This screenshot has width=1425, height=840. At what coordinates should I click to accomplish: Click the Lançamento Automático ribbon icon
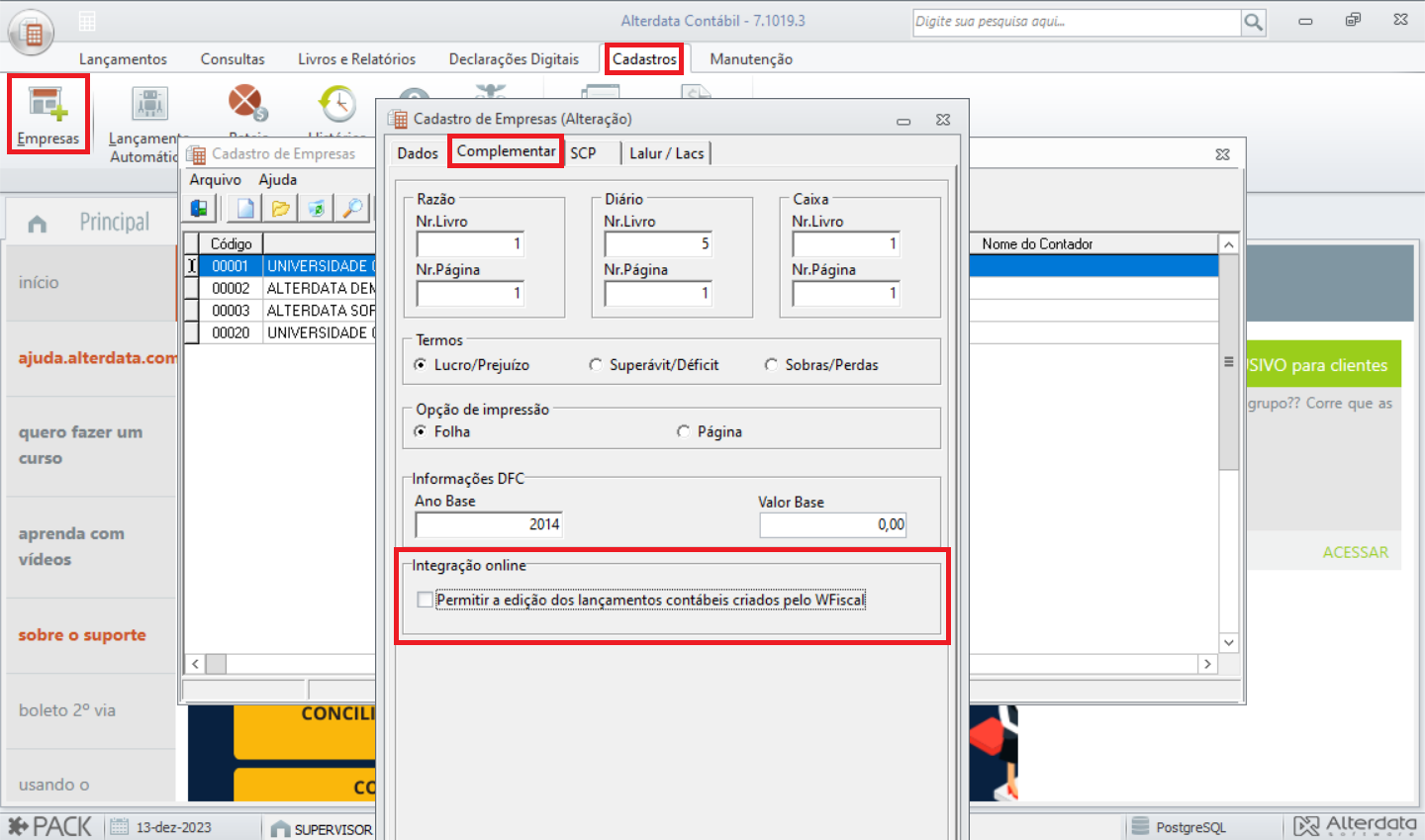149,124
